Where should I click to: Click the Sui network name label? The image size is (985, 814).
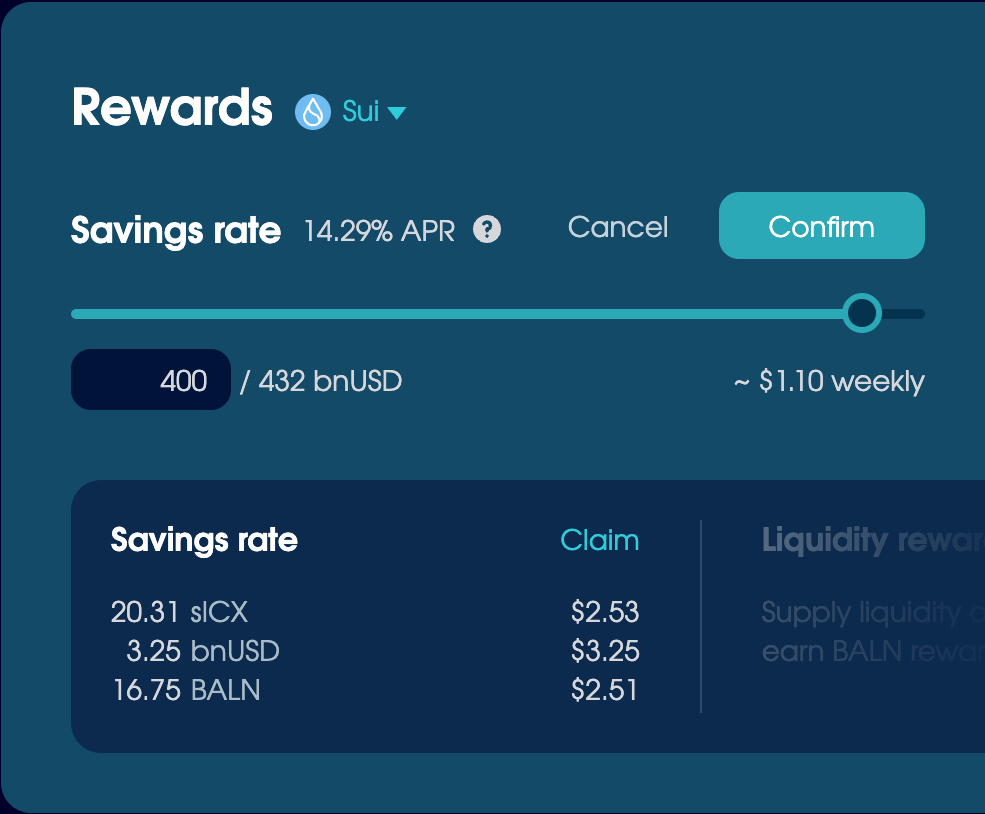pyautogui.click(x=360, y=111)
